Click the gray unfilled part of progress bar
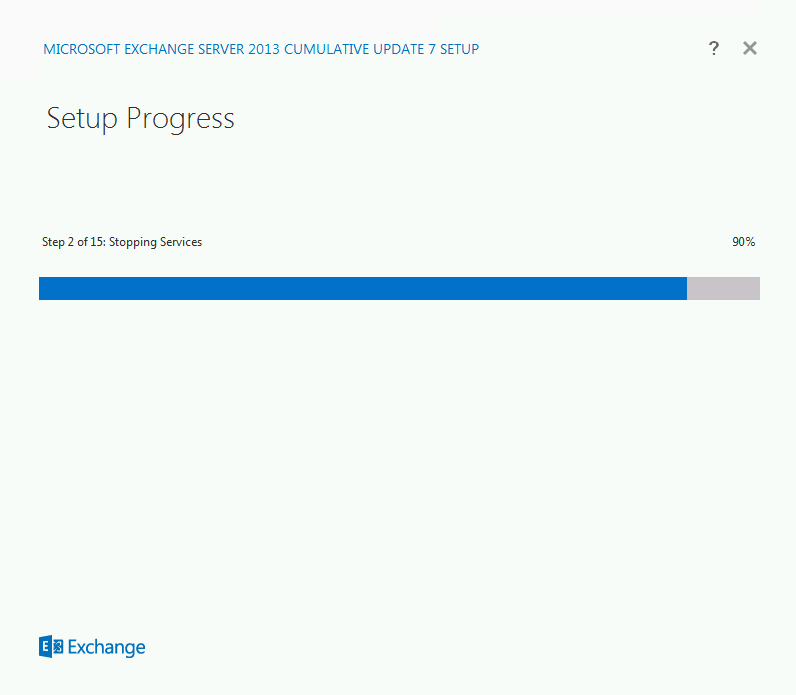The image size is (796, 695). [x=723, y=288]
